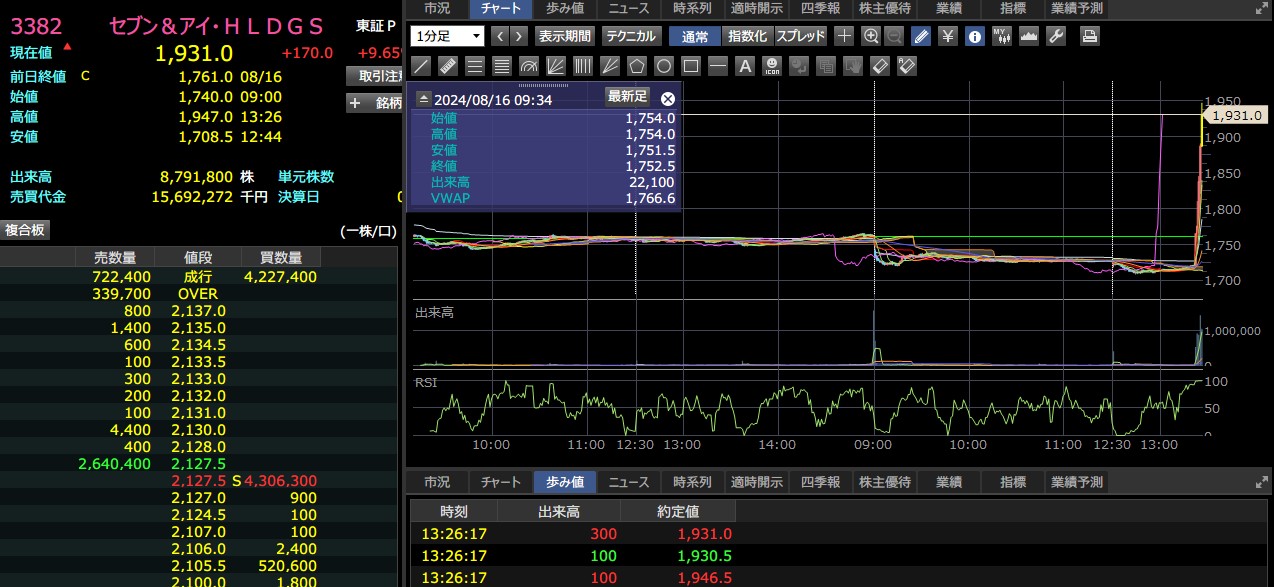Close the OHLC data popup
1274x587 pixels.
[668, 98]
